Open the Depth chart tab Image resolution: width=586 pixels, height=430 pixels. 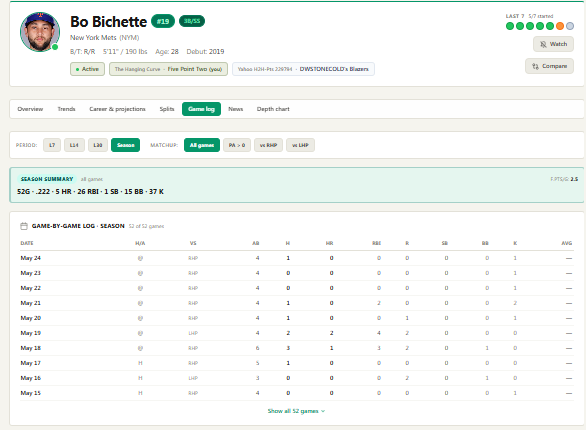(x=273, y=109)
